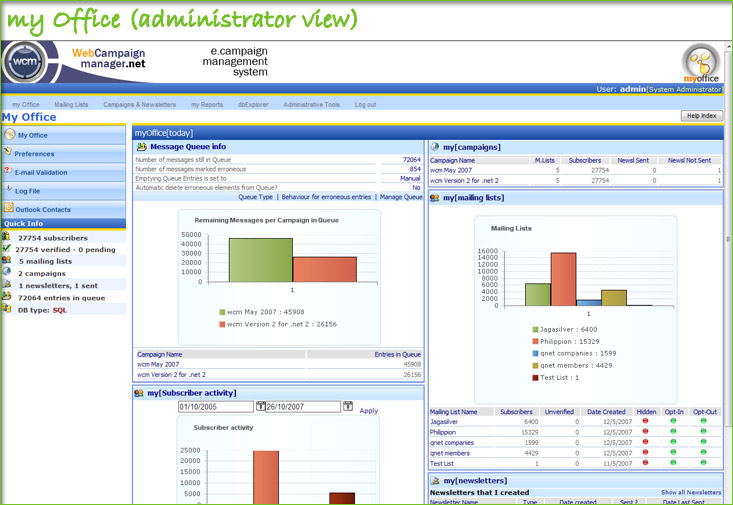
Task: Open the Mailing Lists menu
Action: (x=71, y=105)
